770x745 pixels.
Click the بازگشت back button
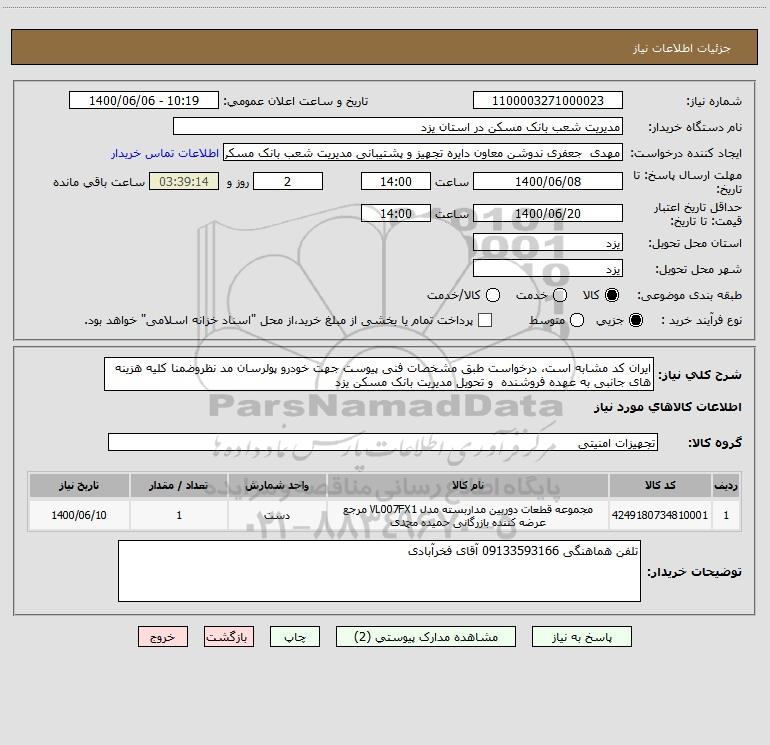click(x=229, y=637)
